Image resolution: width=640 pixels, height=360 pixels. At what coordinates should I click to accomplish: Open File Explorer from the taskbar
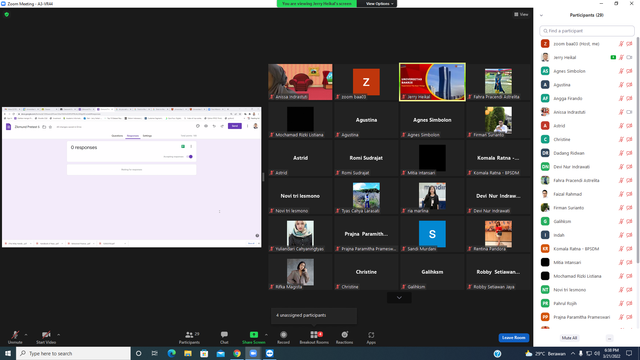[x=188, y=353]
